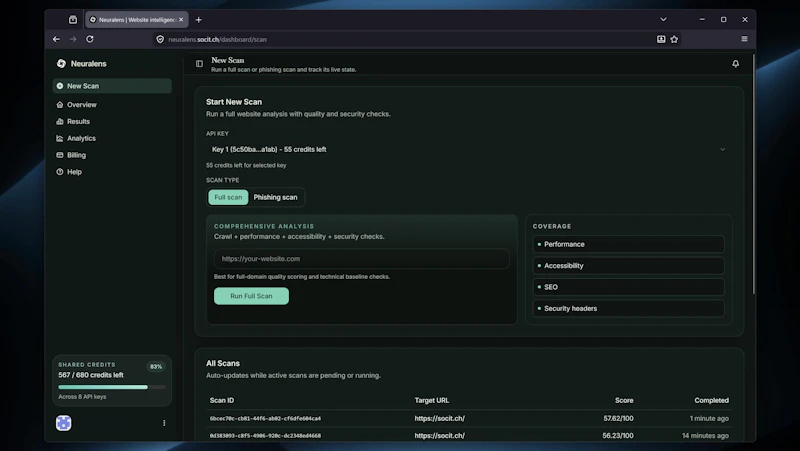Click scan ID starting with 0d383093
The image size is (800, 451).
click(x=265, y=436)
